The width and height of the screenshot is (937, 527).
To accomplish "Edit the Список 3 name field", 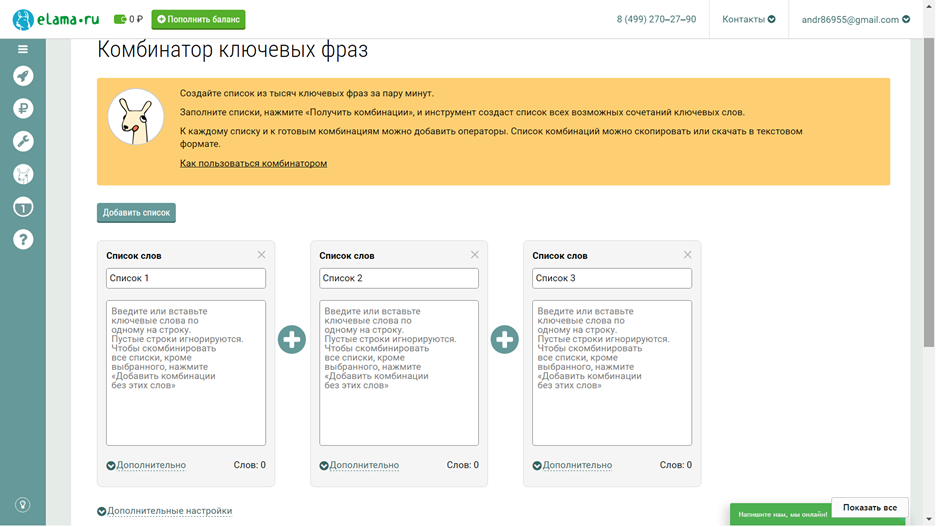I will tap(612, 278).
